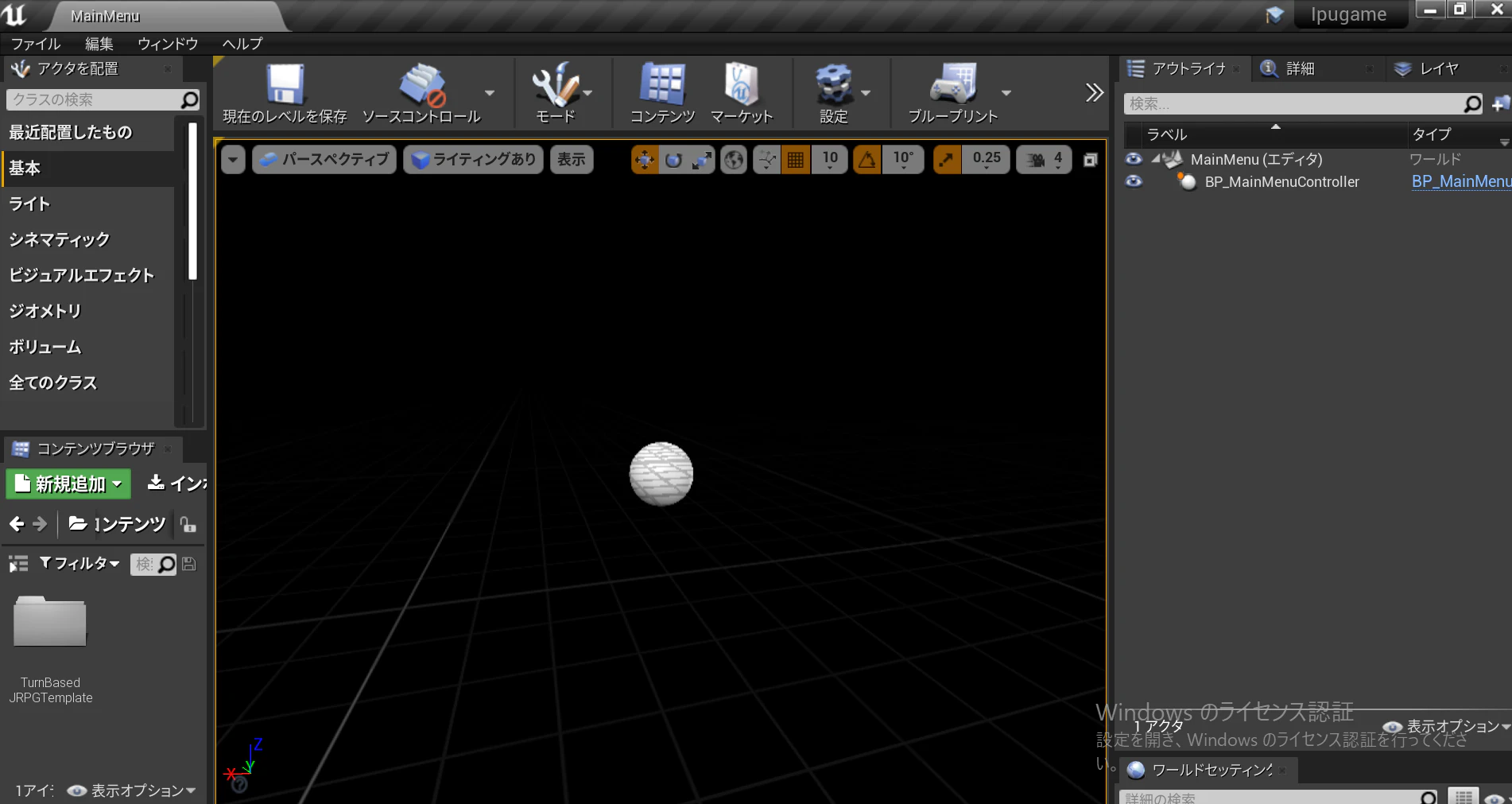
Task: Select the rotate gizmo tool in viewport
Action: tap(673, 160)
